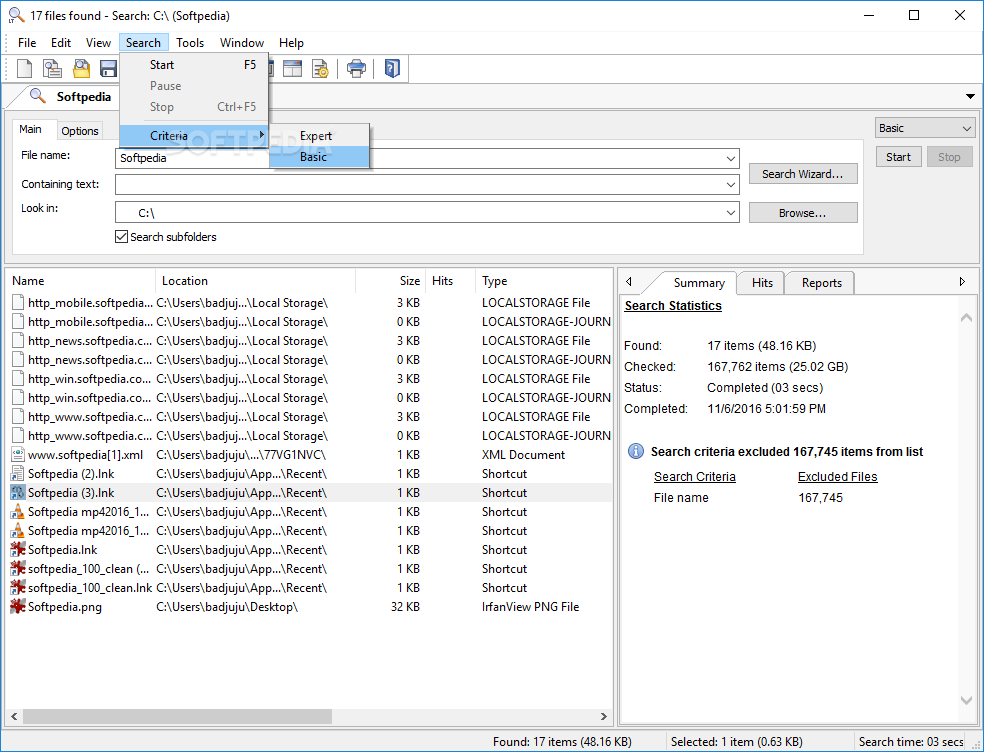This screenshot has width=984, height=752.
Task: Click the Browse... button
Action: coord(803,213)
